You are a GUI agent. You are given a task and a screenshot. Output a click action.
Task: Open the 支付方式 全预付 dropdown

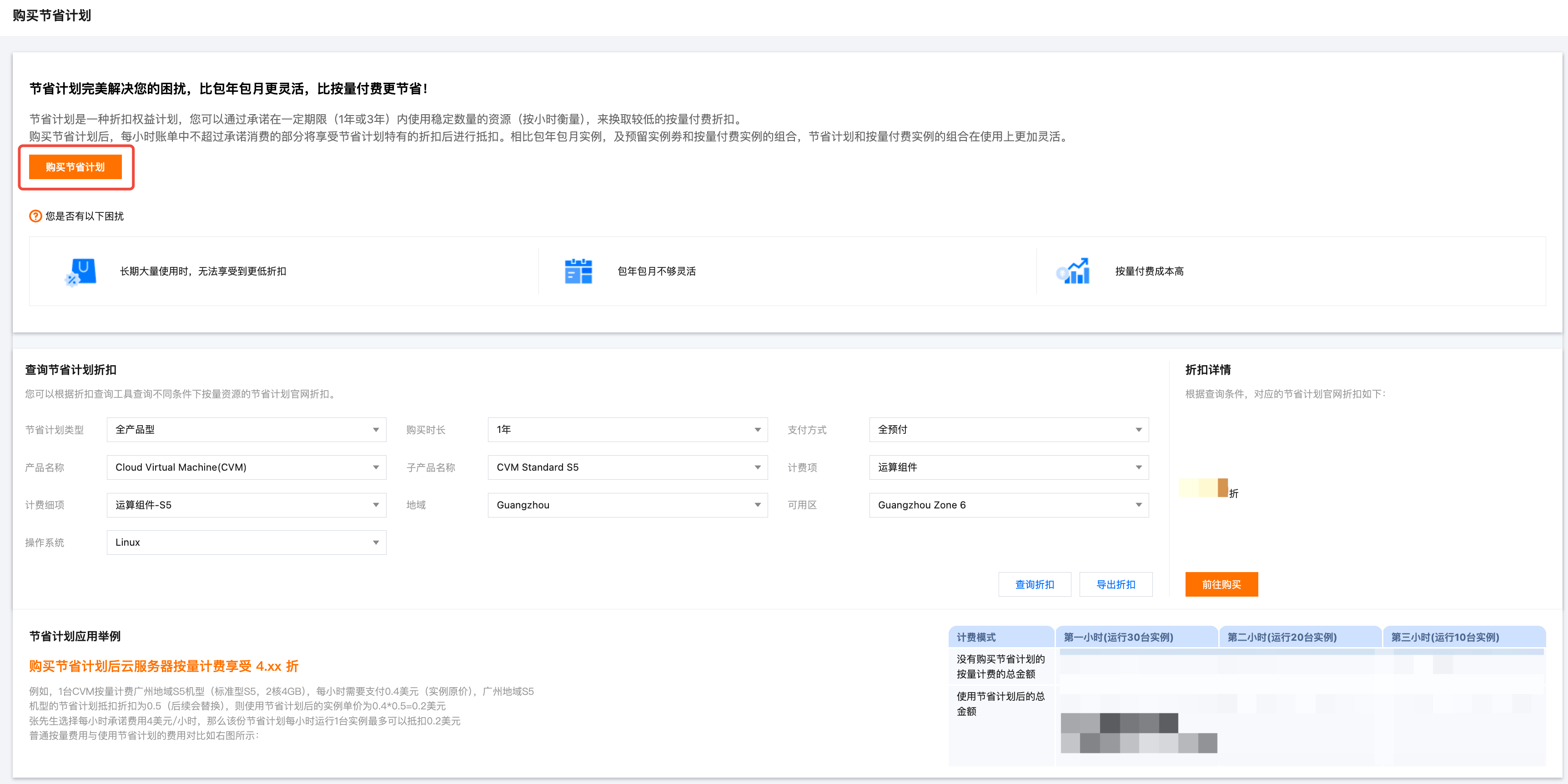click(1008, 430)
